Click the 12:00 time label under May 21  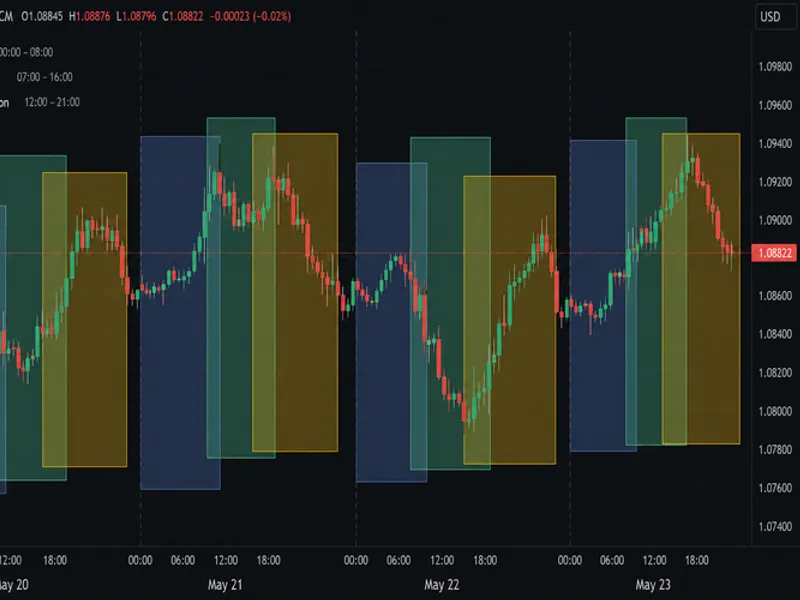(226, 560)
